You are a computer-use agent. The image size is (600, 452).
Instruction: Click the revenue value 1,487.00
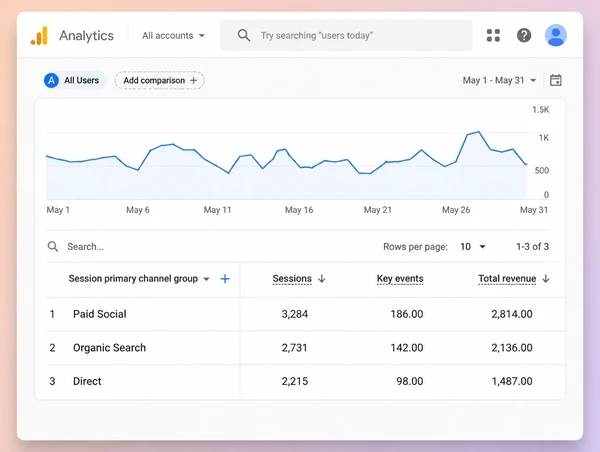pos(512,381)
